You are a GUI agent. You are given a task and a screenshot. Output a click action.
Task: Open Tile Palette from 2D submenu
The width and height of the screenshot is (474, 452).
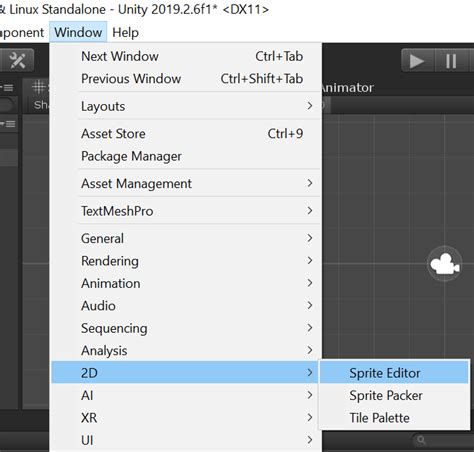tap(394, 418)
